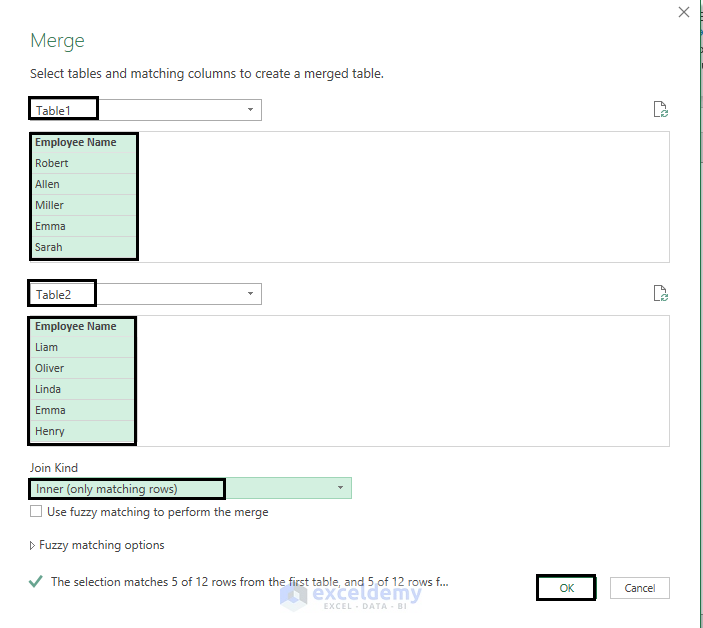Enable the fuzzy matching checkbox

[36, 512]
